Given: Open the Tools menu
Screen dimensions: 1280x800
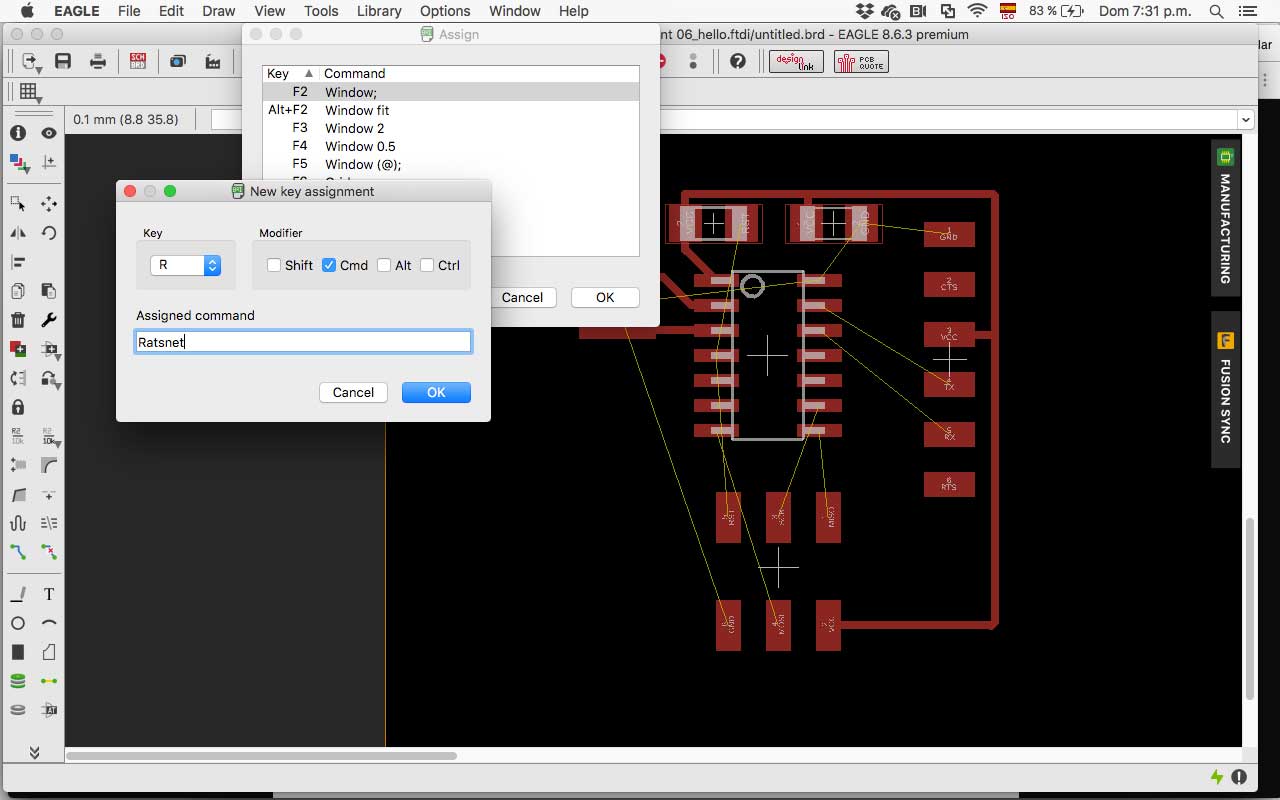Looking at the screenshot, I should [x=321, y=11].
